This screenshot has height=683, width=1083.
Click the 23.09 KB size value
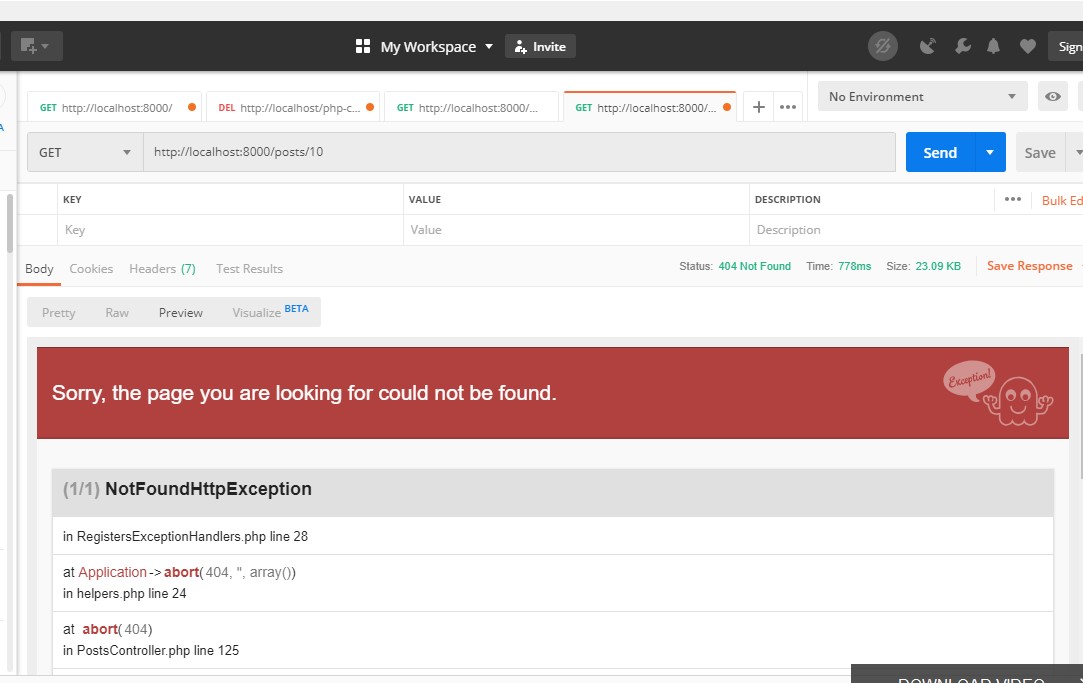click(938, 266)
